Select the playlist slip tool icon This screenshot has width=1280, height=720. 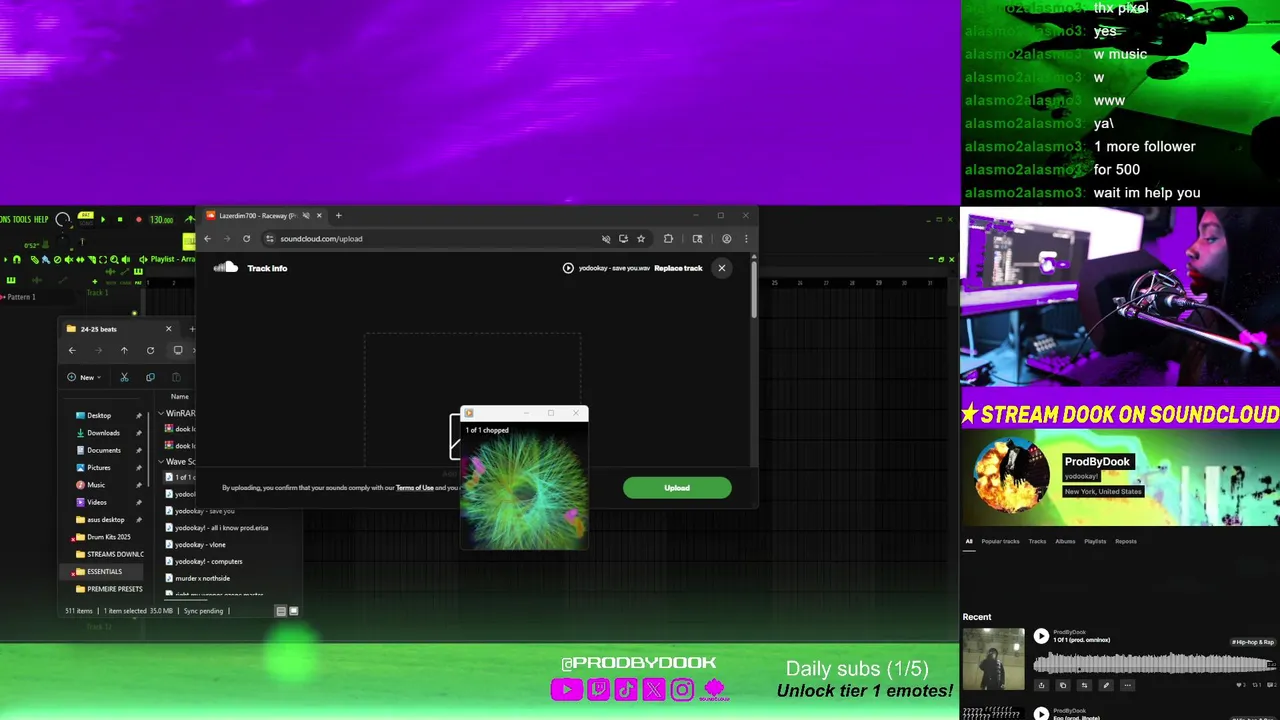(x=80, y=260)
